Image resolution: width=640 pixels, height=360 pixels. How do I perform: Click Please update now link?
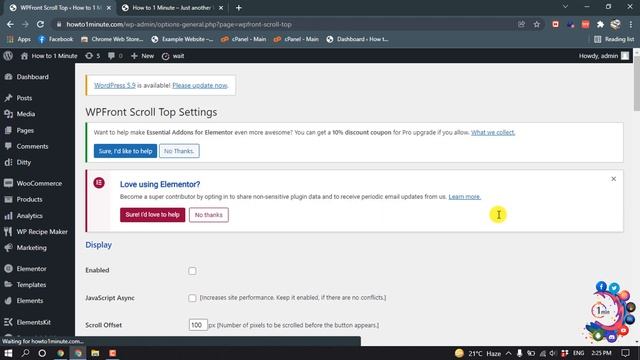(200, 85)
